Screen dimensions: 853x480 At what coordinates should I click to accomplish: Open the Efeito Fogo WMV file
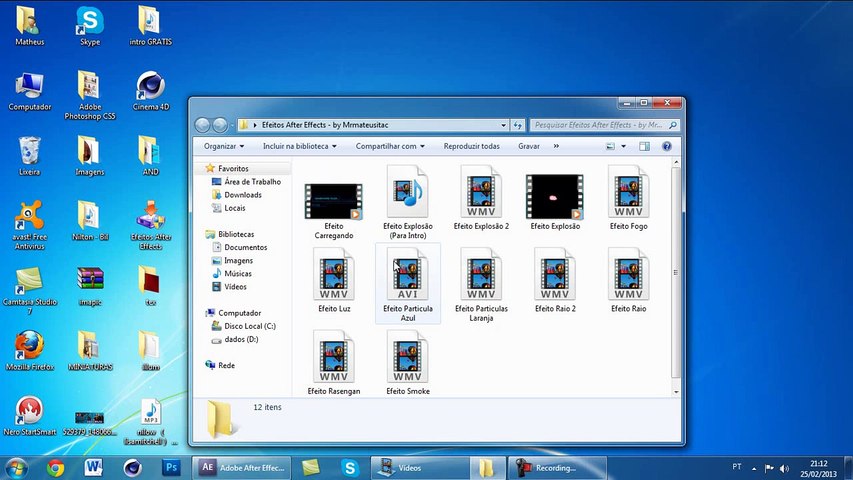628,195
